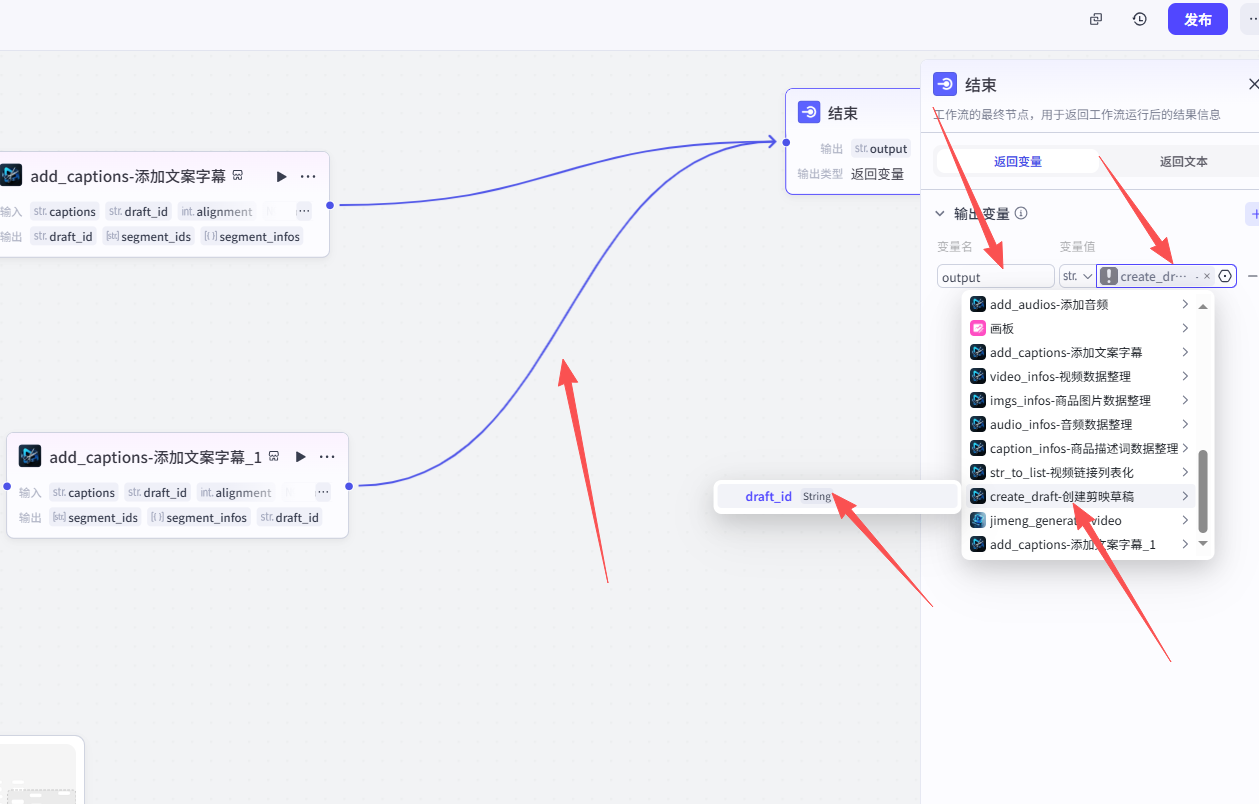The width and height of the screenshot is (1259, 804).
Task: Collapse the 输出变量 section
Action: 939,213
